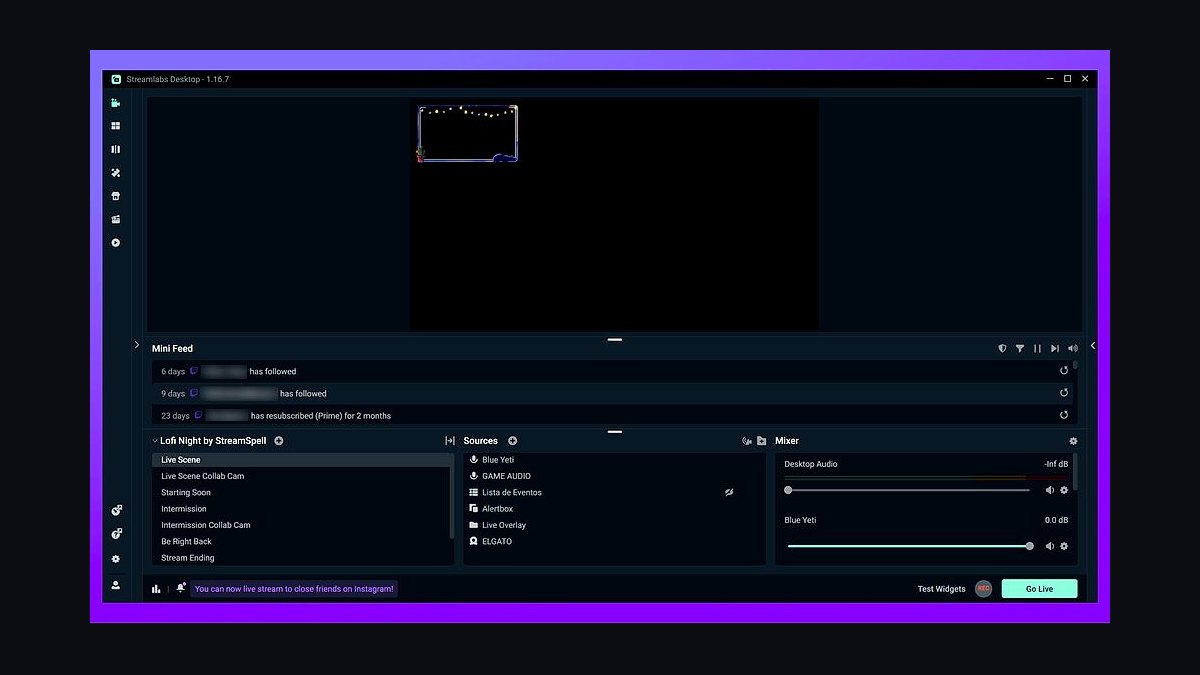Skip the current alert in Mini Feed

[x=1055, y=349]
